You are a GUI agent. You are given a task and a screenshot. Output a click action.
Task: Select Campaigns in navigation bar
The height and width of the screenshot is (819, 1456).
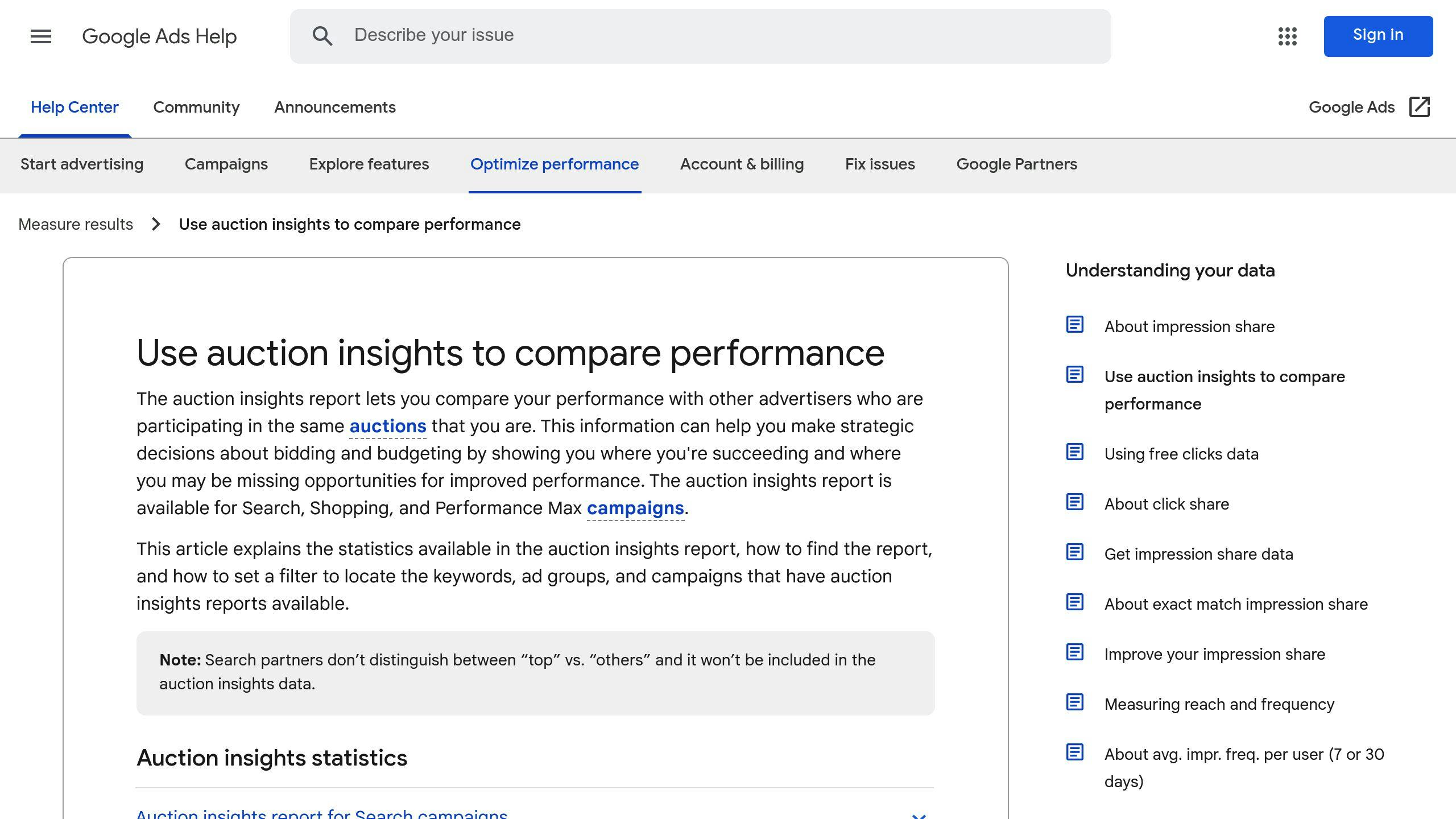[x=226, y=164]
